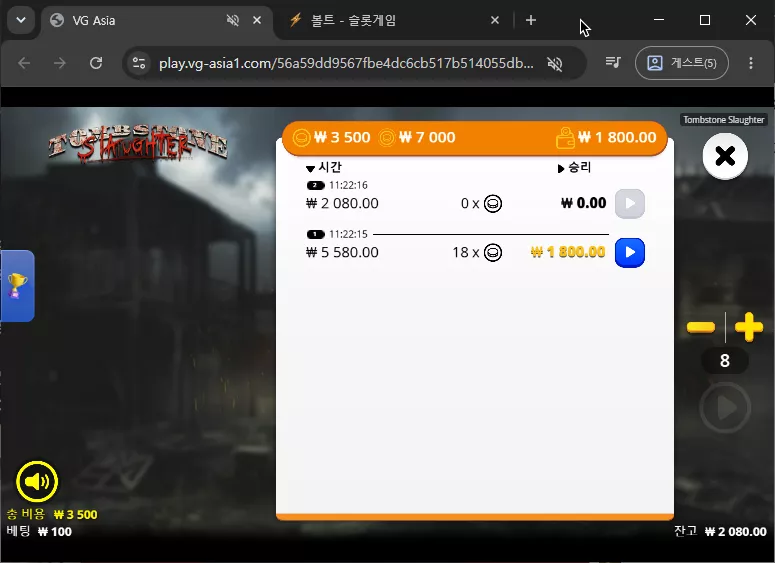
Task: Click the 베팅 ₩ 100 bet label
Action: point(39,531)
